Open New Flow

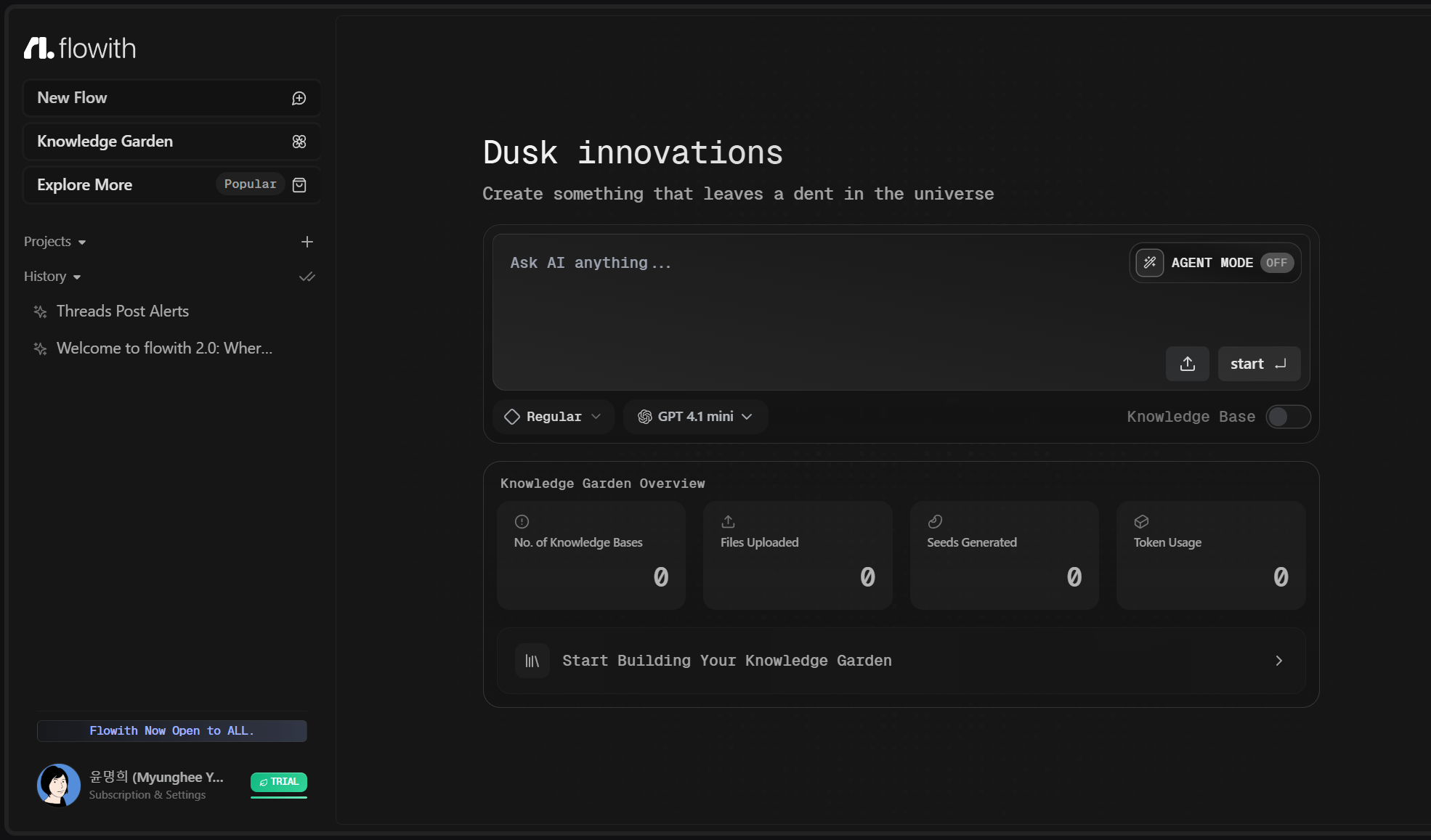(171, 98)
